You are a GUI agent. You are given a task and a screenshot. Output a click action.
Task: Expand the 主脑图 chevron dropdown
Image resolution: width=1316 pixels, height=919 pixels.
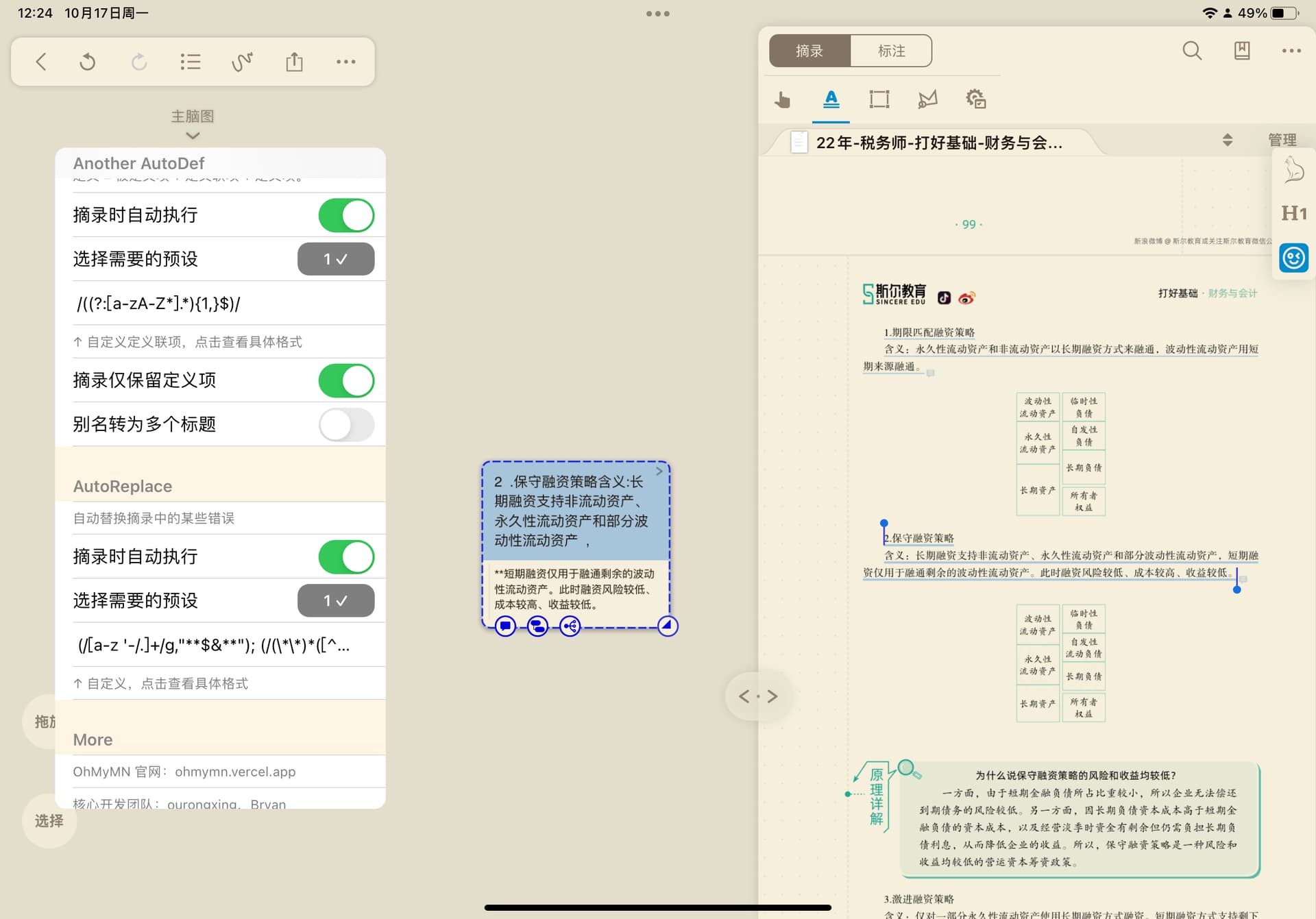(193, 136)
